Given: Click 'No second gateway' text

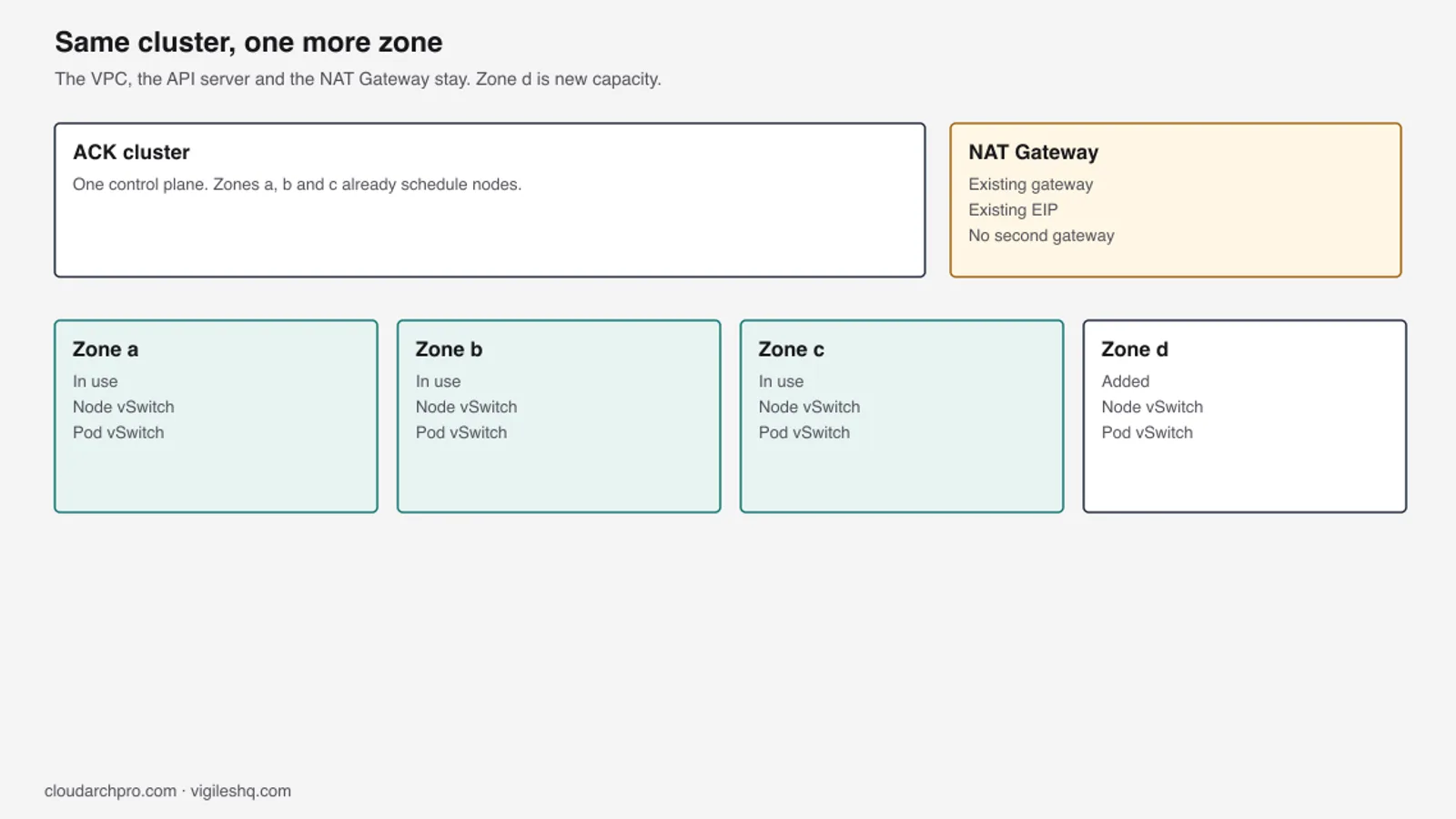Looking at the screenshot, I should pos(1041,235).
